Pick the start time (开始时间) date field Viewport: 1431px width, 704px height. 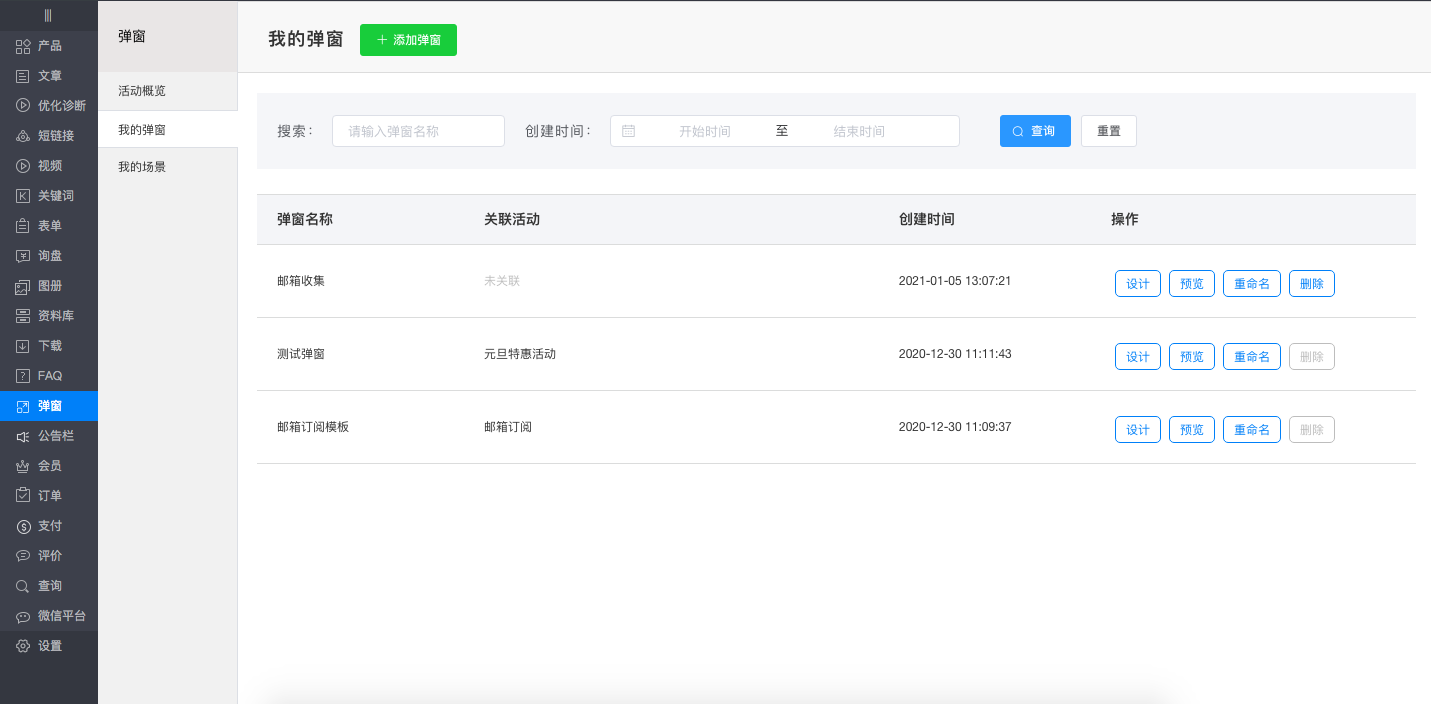click(704, 131)
